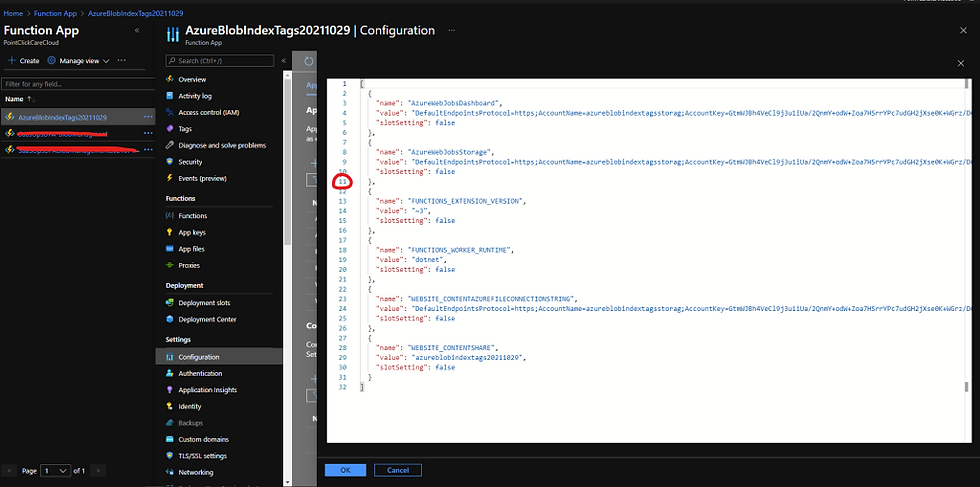Viewport: 980px width, 487px height.
Task: Click the refresh icon in the toolbar
Action: click(309, 61)
